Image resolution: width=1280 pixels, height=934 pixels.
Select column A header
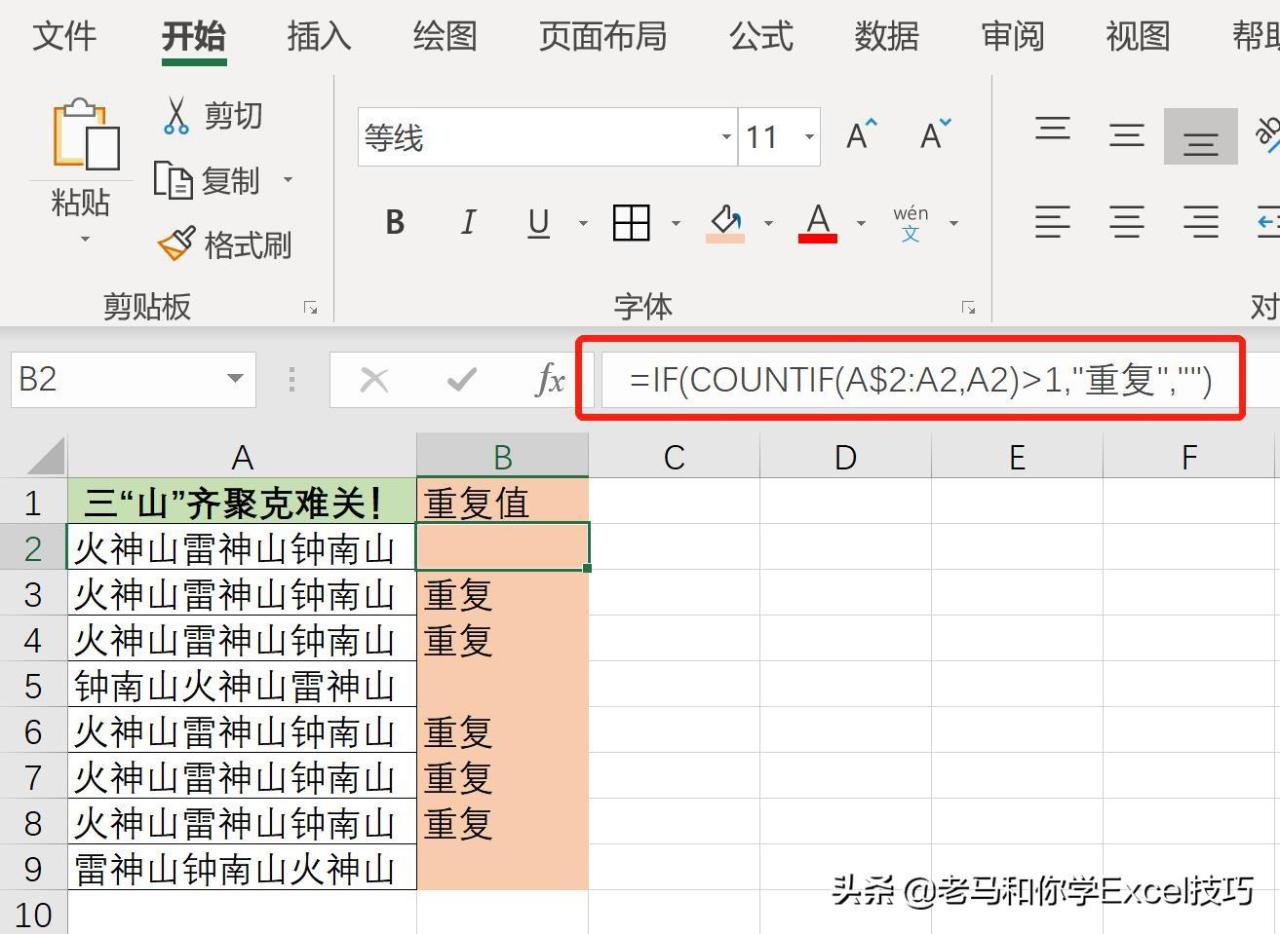coord(242,457)
